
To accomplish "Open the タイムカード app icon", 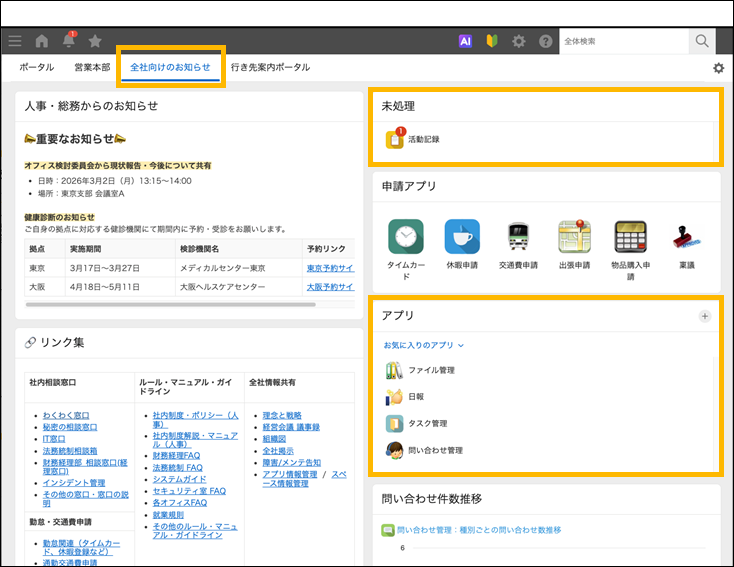I will click(x=405, y=237).
